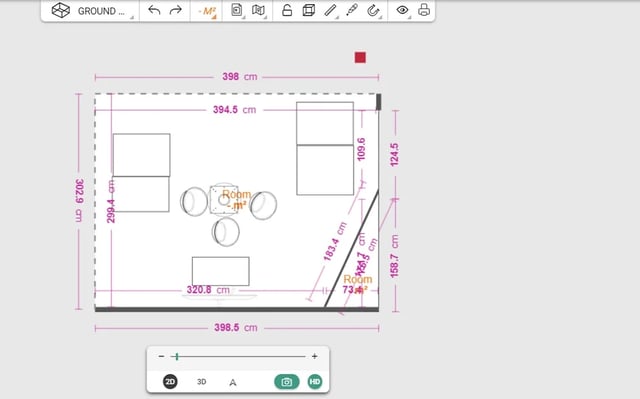Select the diagonal wall in corner
This screenshot has width=640, height=399.
[351, 248]
